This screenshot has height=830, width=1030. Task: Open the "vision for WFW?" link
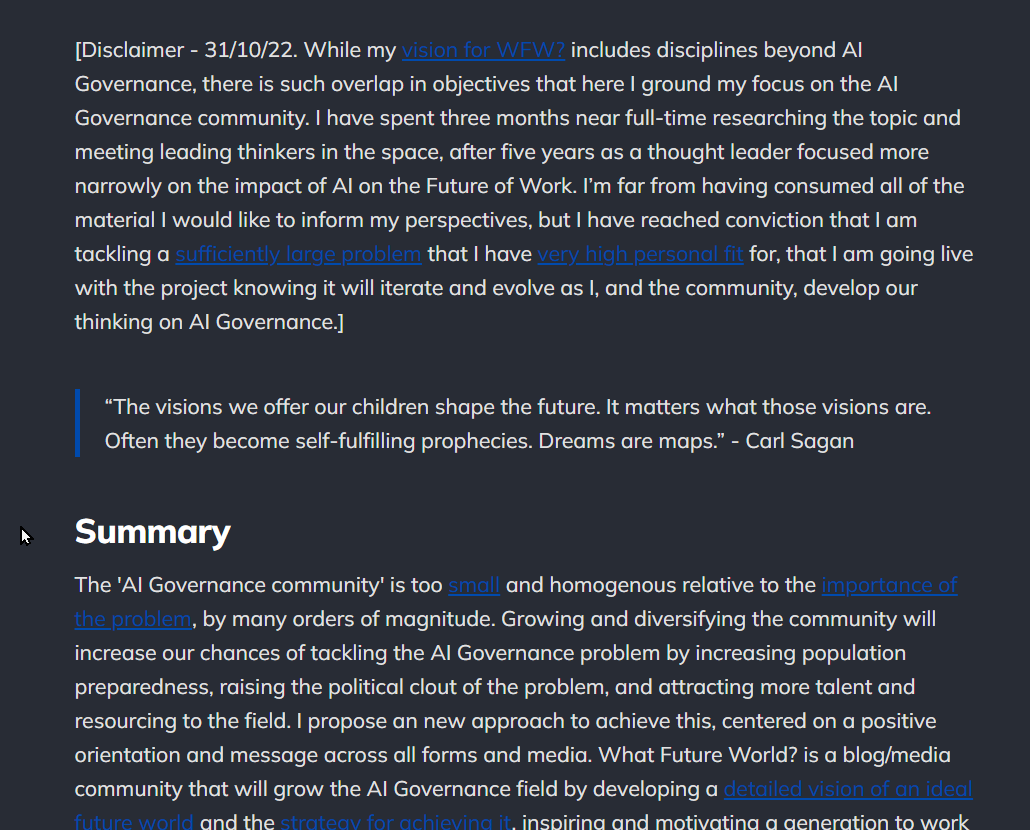[x=483, y=50]
